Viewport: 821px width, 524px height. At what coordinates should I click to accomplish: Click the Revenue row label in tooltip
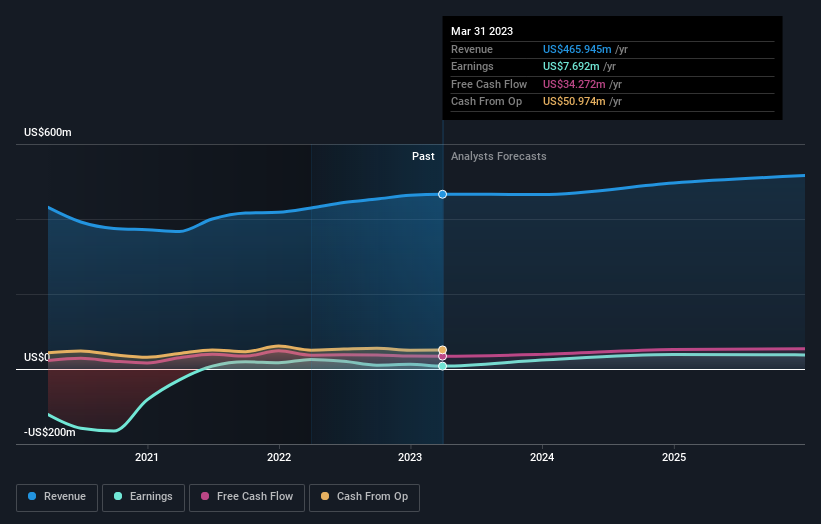[472, 49]
